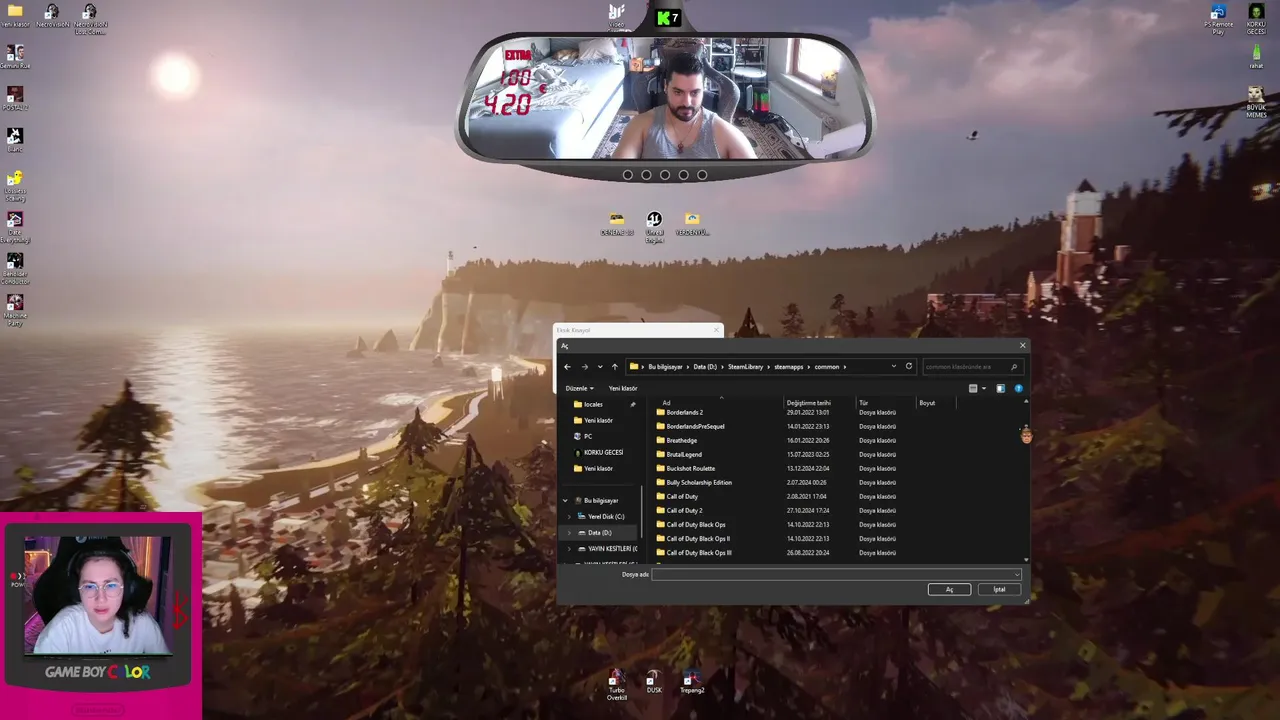This screenshot has width=1280, height=720.
Task: Open the POSTAL 2 desktop shortcut
Action: click(15, 97)
